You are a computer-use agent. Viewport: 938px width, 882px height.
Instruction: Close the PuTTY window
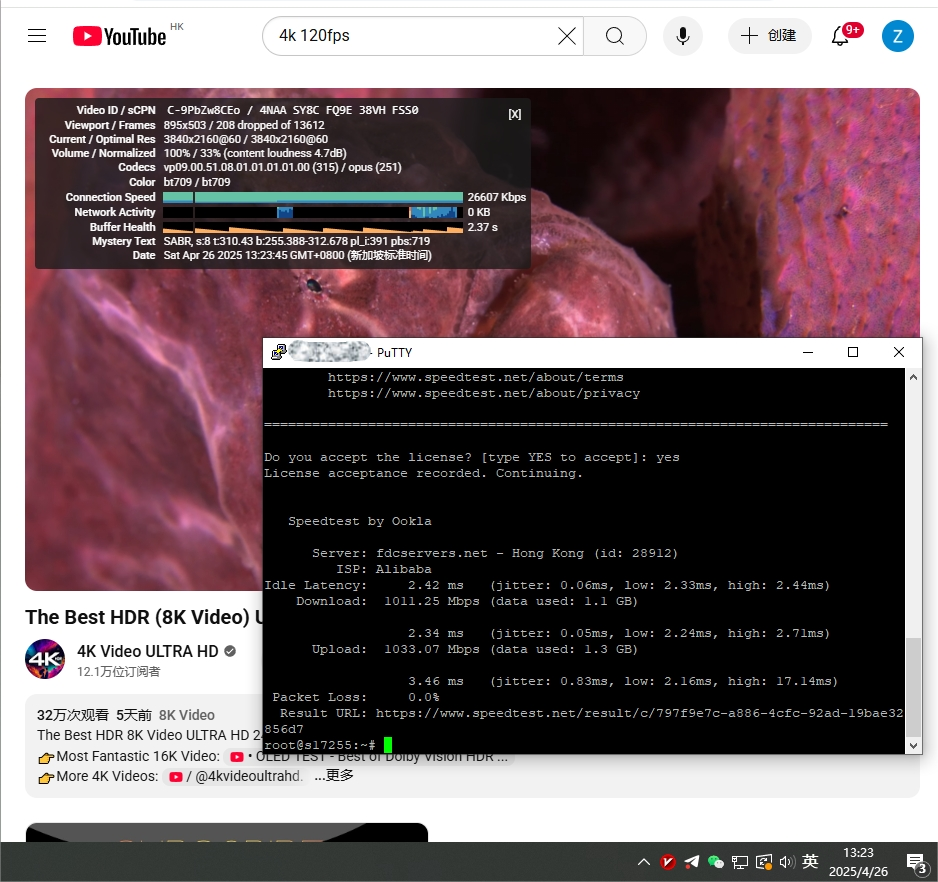point(899,352)
